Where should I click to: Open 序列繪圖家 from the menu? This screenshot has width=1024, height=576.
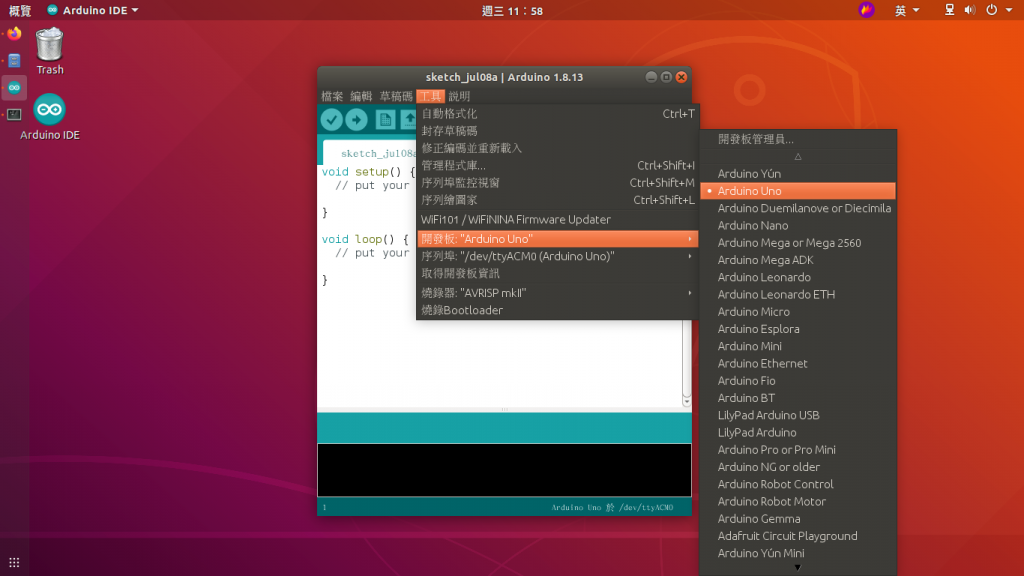[x=558, y=200]
